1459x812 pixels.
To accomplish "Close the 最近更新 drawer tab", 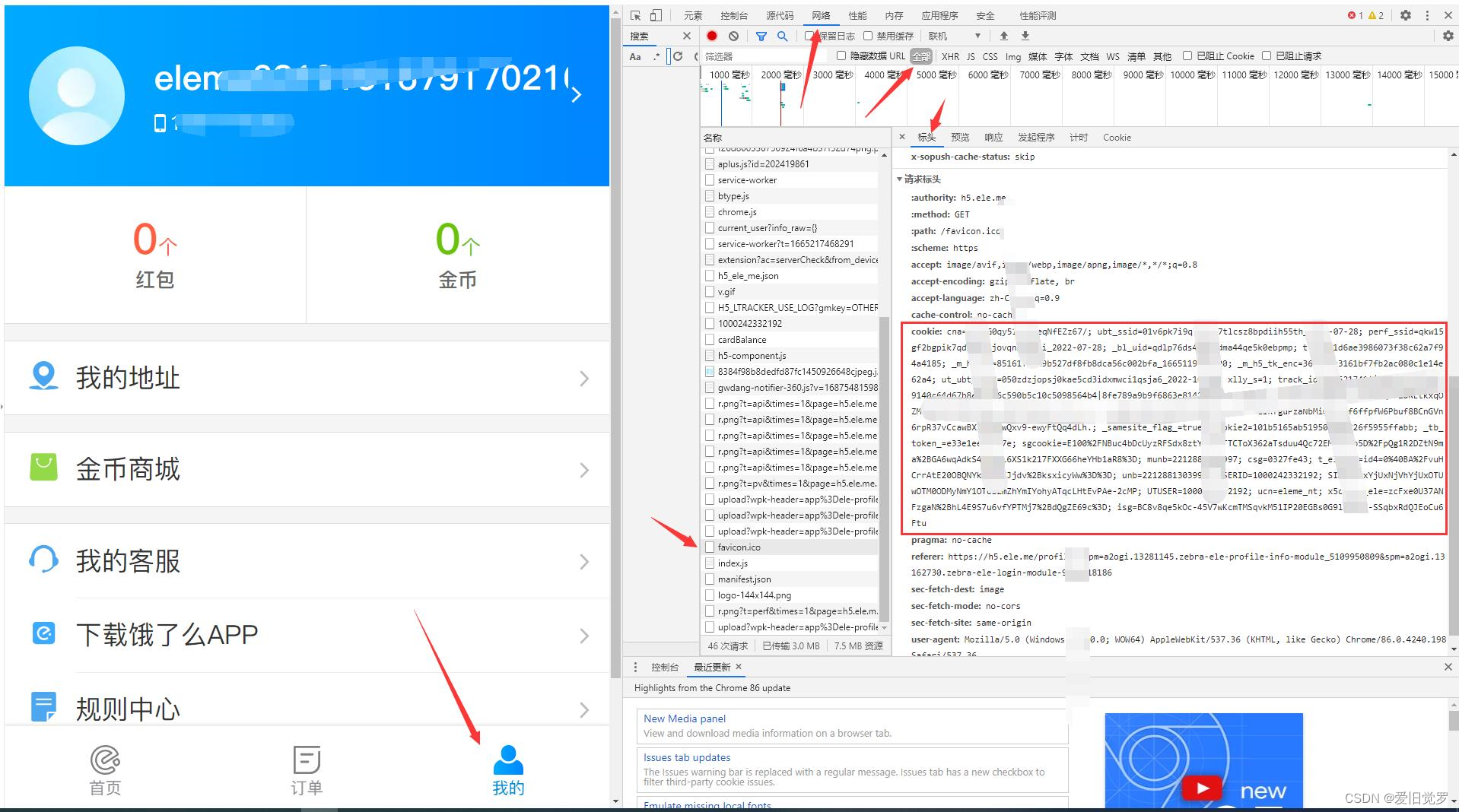I will [x=739, y=667].
